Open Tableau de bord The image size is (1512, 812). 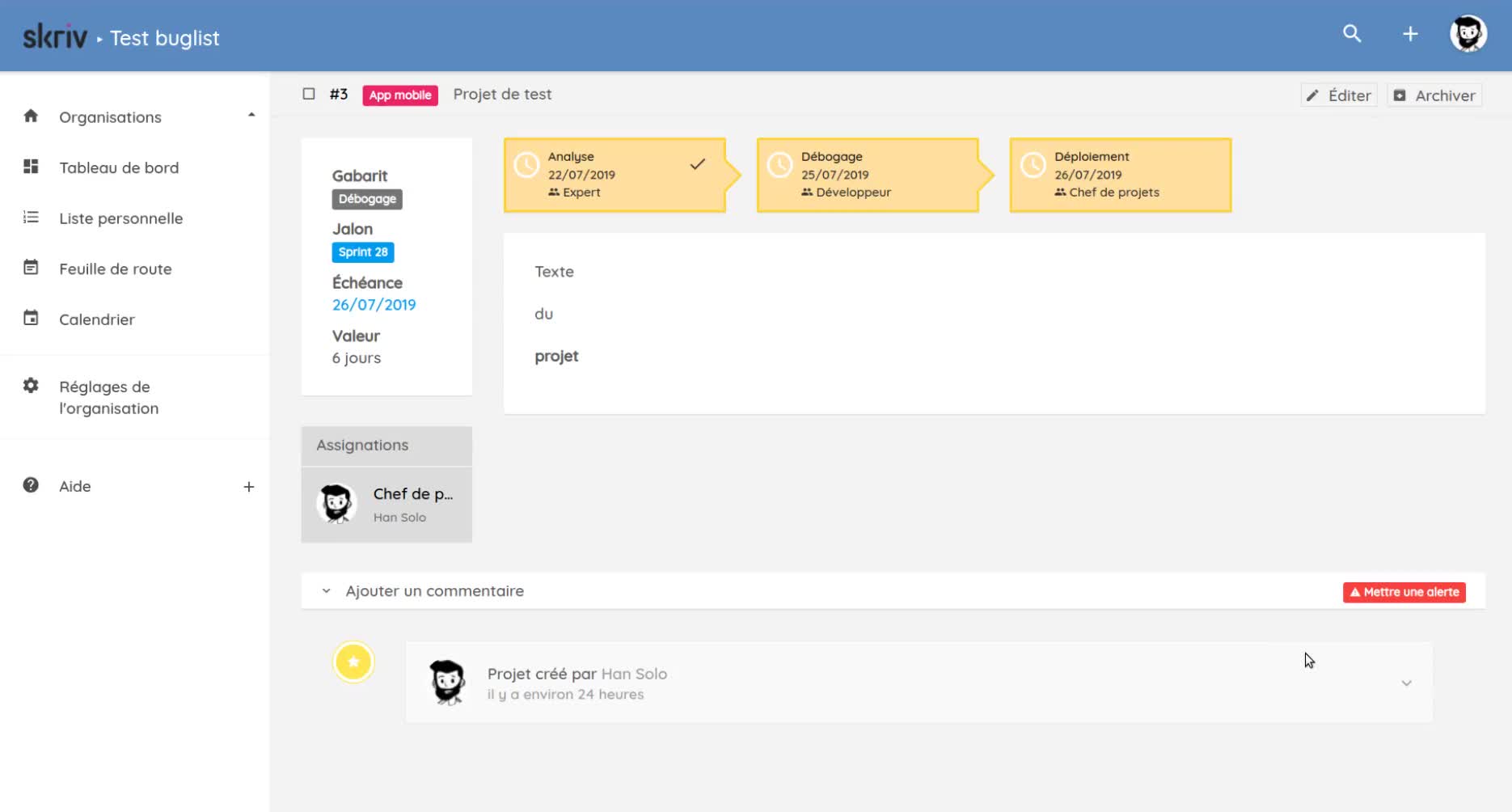click(119, 167)
